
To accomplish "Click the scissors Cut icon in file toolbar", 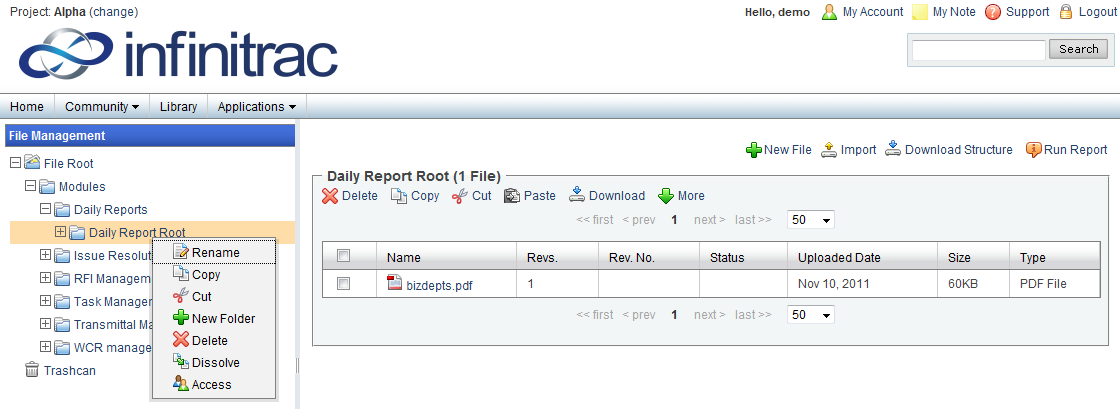I will click(x=459, y=196).
